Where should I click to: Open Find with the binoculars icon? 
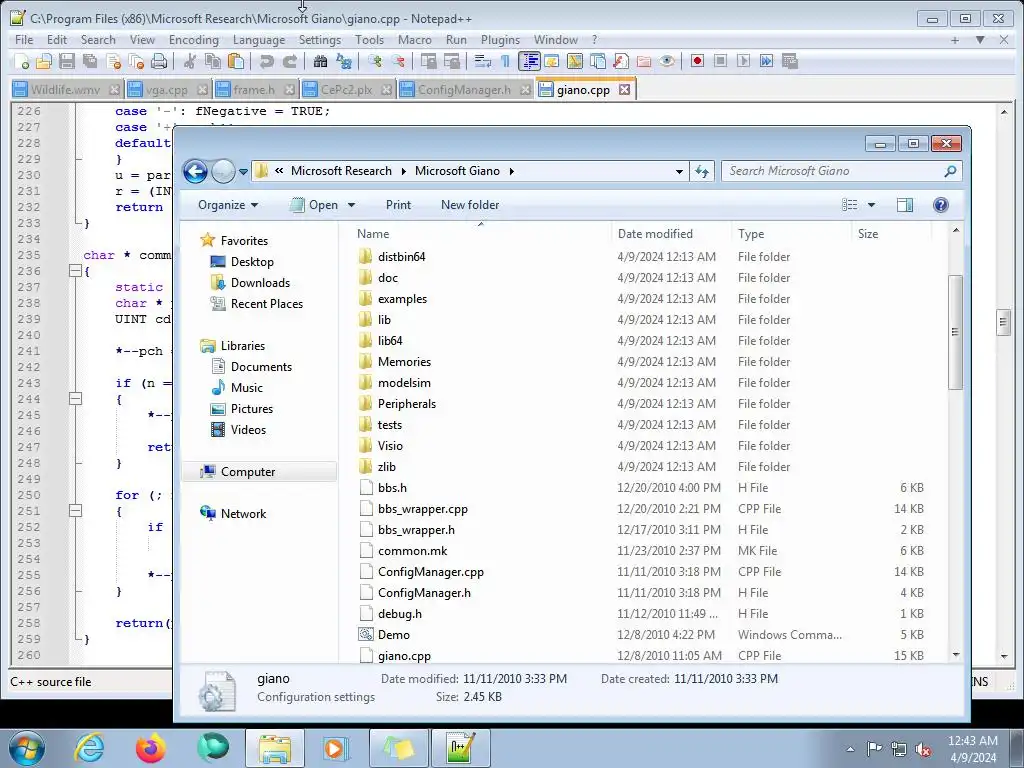tap(320, 61)
